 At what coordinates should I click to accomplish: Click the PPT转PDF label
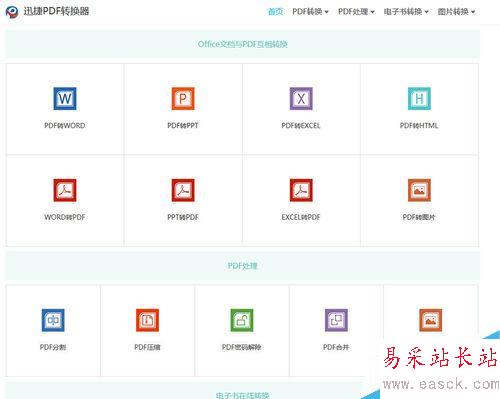click(x=183, y=217)
